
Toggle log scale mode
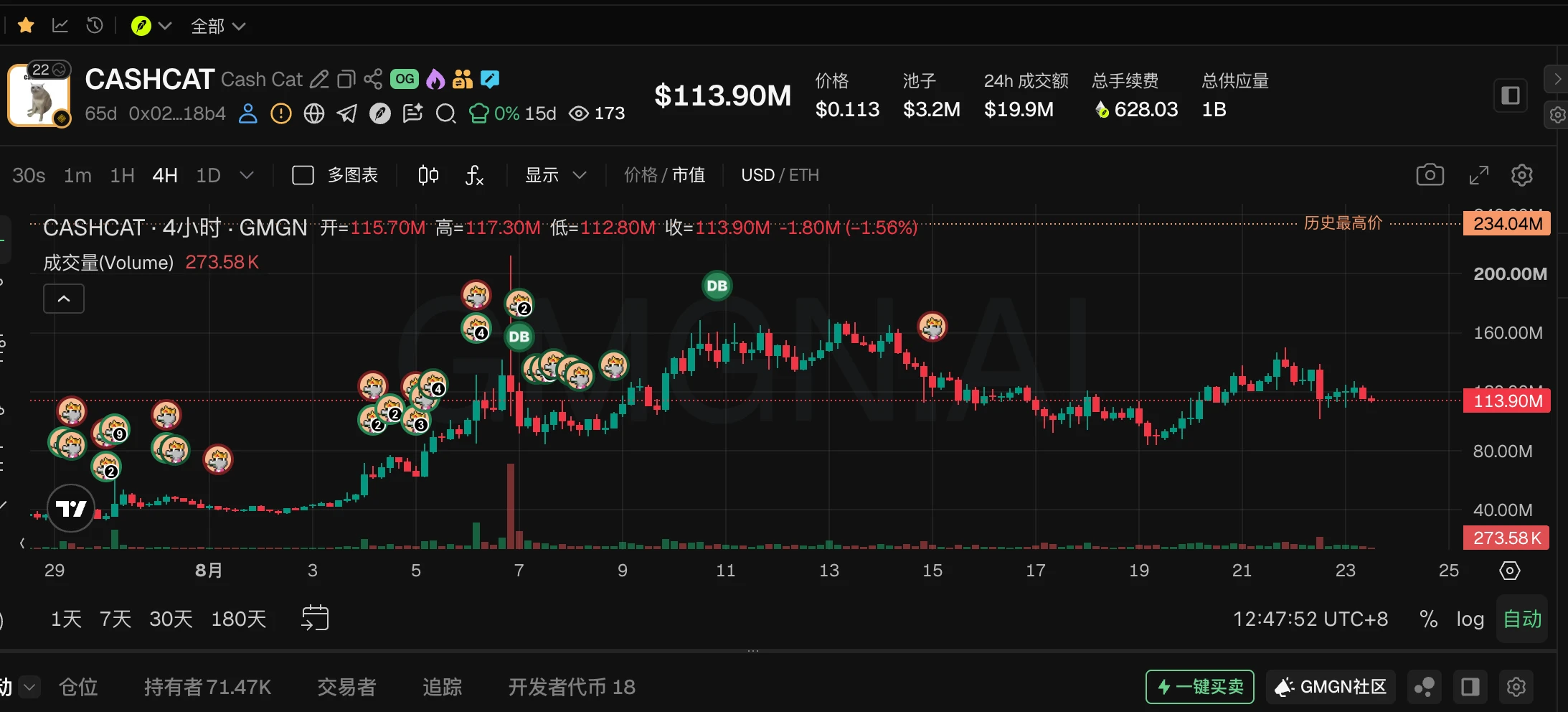(1470, 619)
